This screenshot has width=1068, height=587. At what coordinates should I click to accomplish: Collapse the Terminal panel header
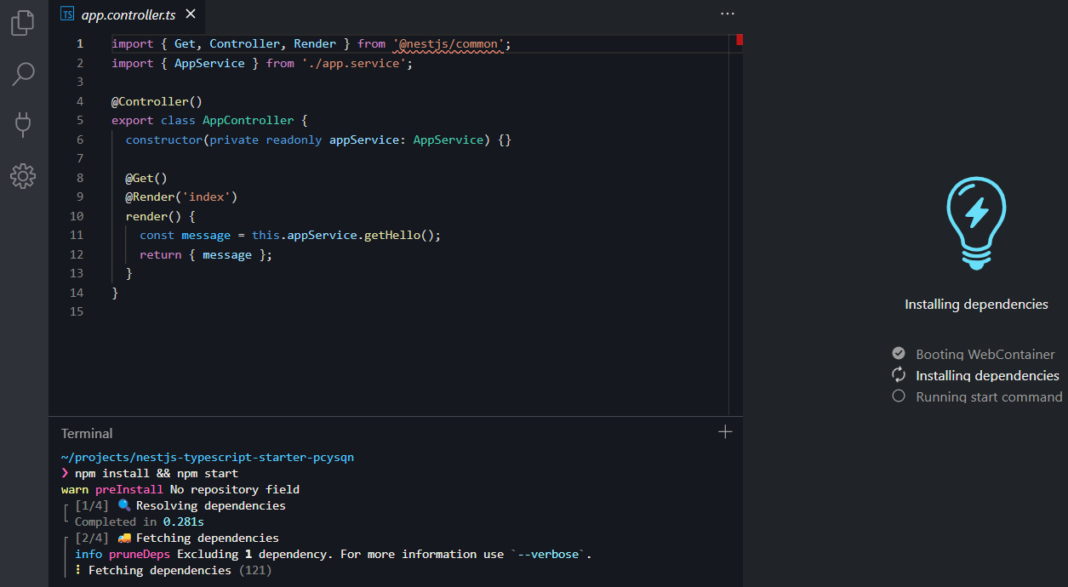coord(86,433)
